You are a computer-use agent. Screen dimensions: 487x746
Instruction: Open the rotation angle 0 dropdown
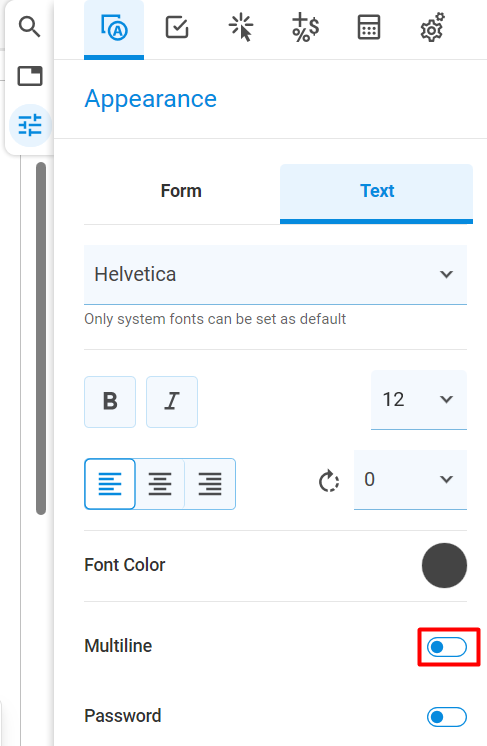click(x=410, y=480)
